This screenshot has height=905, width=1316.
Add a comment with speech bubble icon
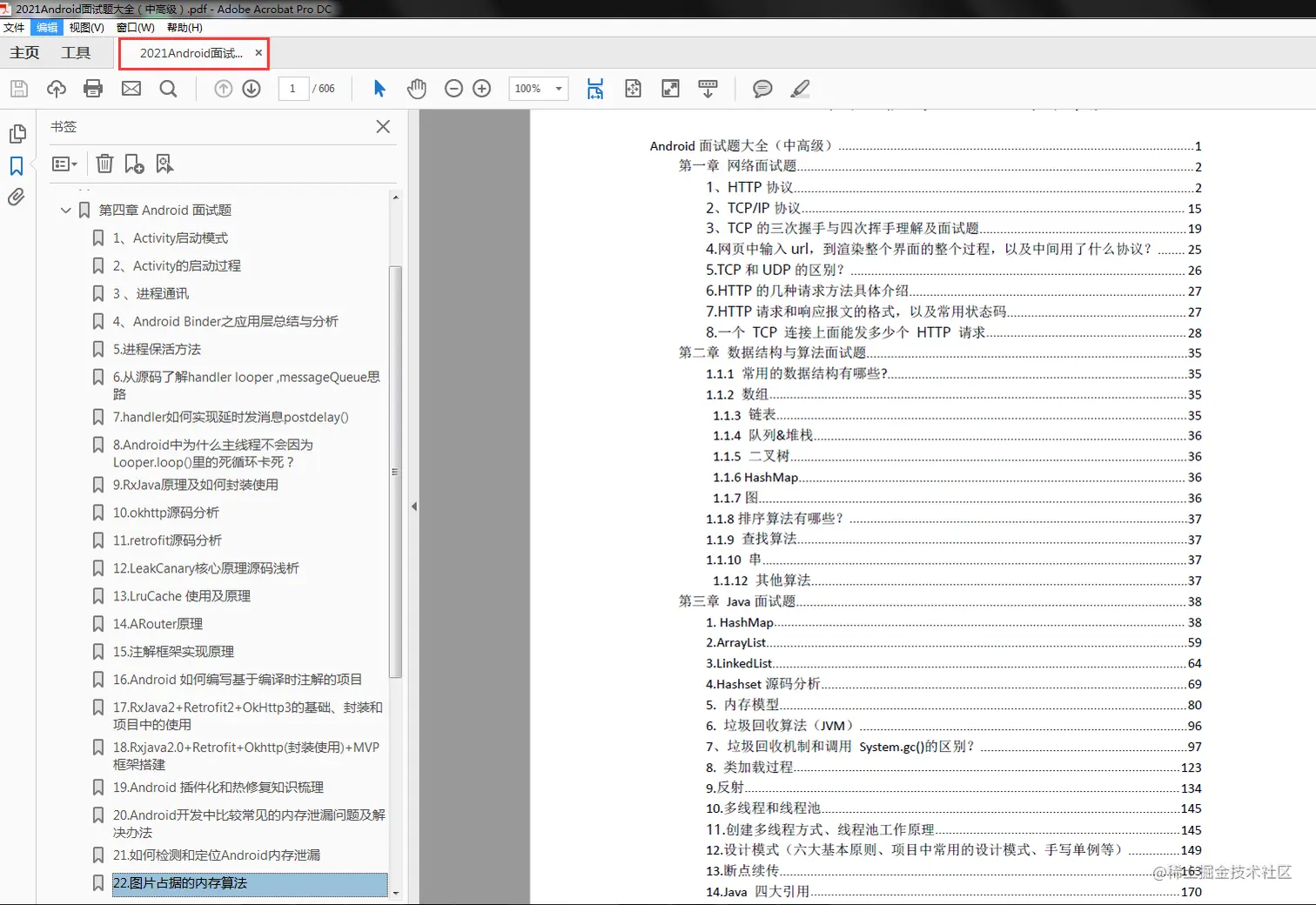coord(762,89)
